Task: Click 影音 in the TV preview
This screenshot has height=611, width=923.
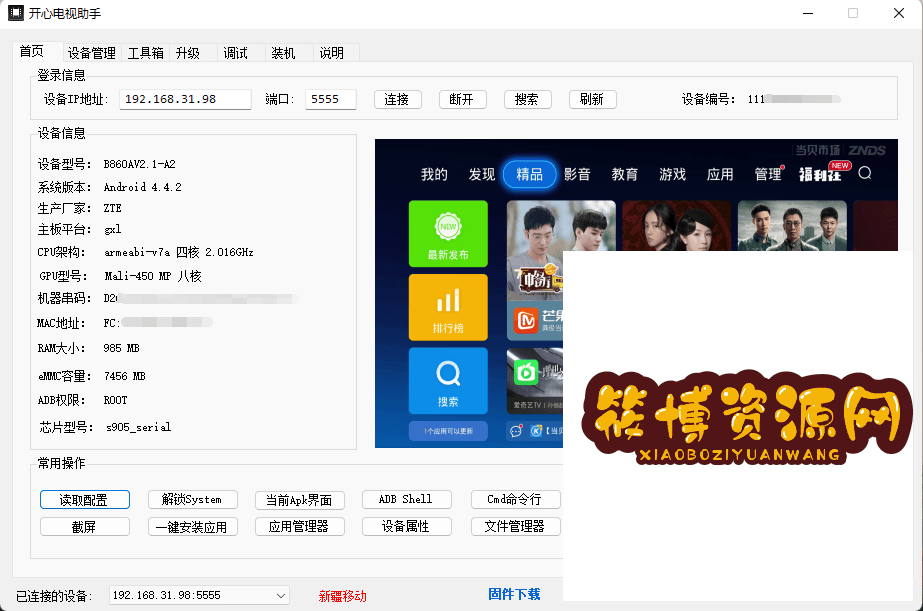Action: tap(577, 174)
